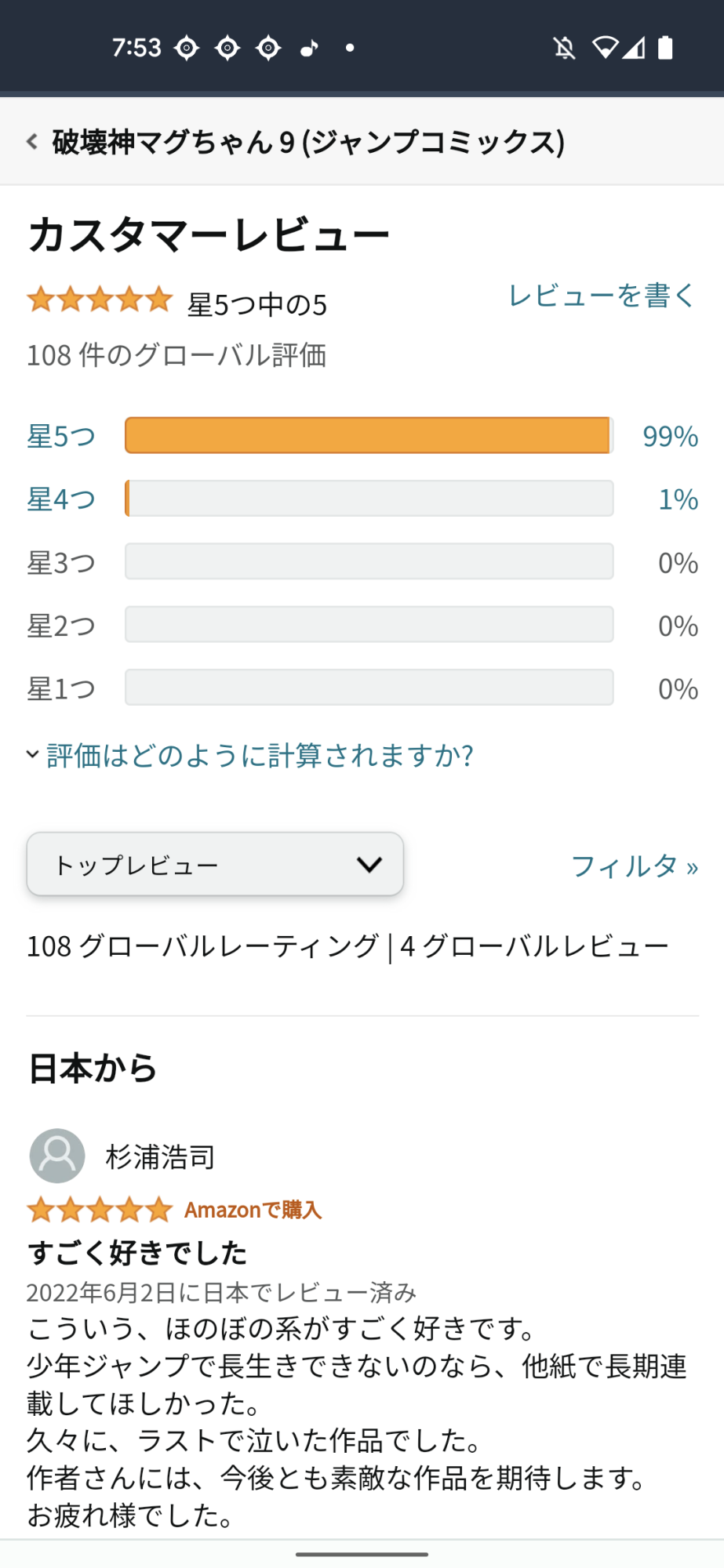
Task: Tap the 99% percentage link
Action: coord(671,437)
